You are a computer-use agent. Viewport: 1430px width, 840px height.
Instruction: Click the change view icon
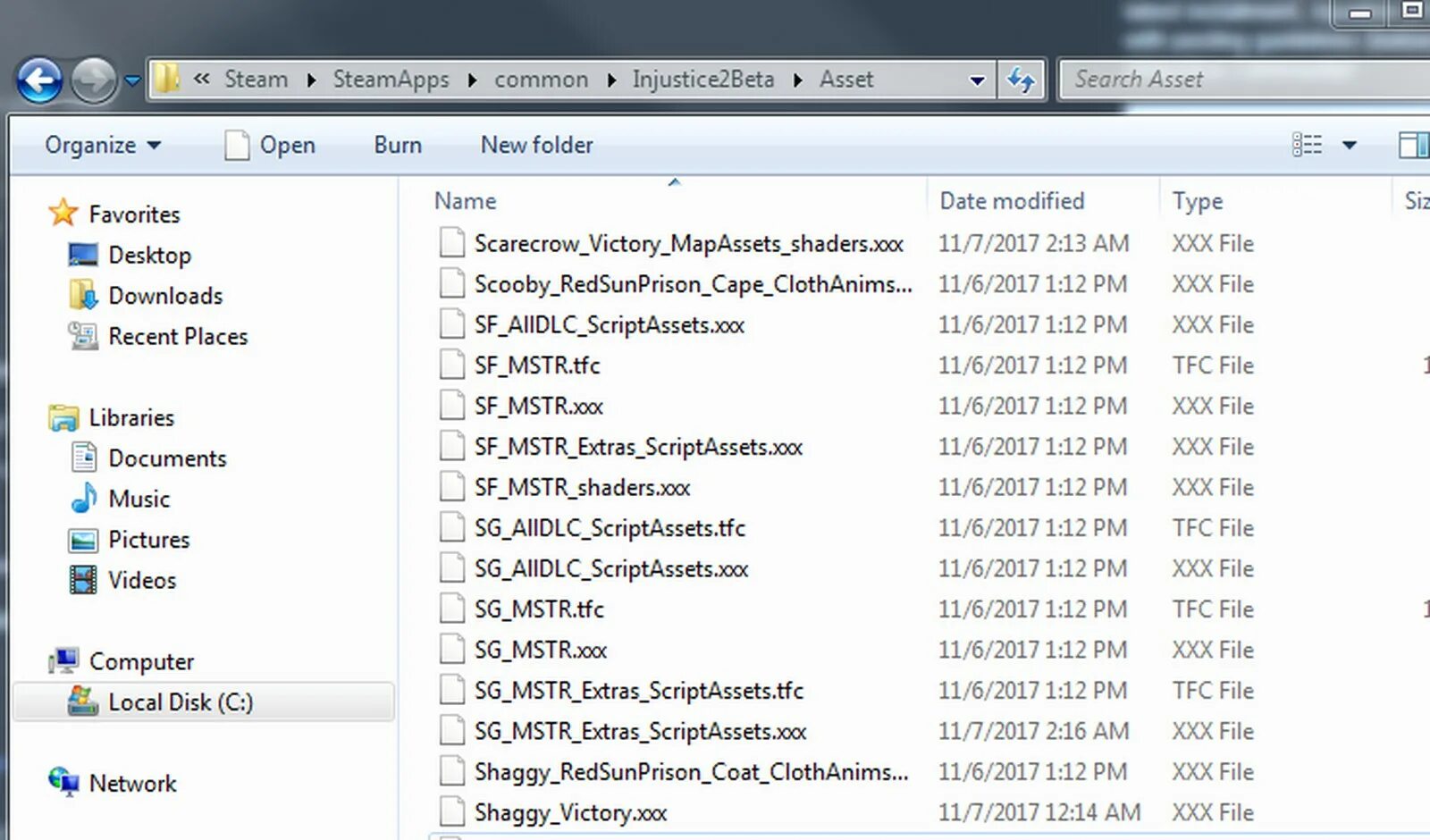click(1307, 145)
